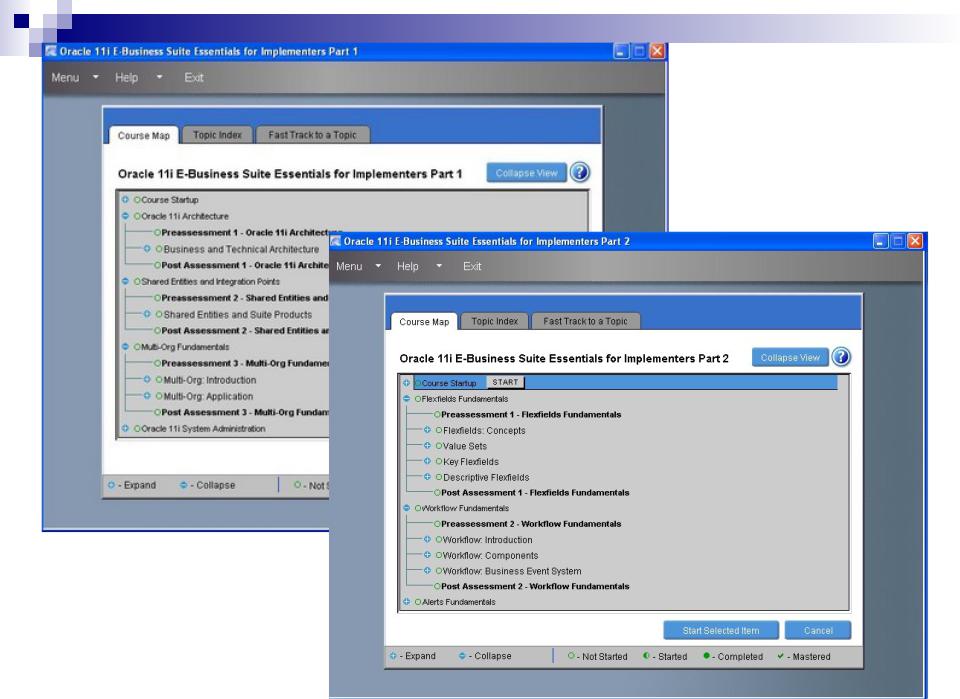Click Collapse View in Part 2 window
960x699 pixels.
click(790, 357)
